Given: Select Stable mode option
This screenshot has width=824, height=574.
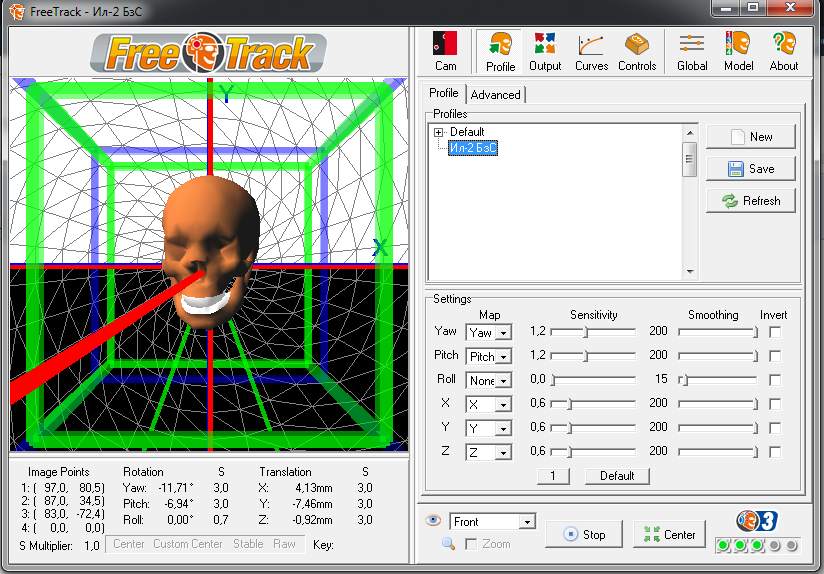Looking at the screenshot, I should [248, 544].
